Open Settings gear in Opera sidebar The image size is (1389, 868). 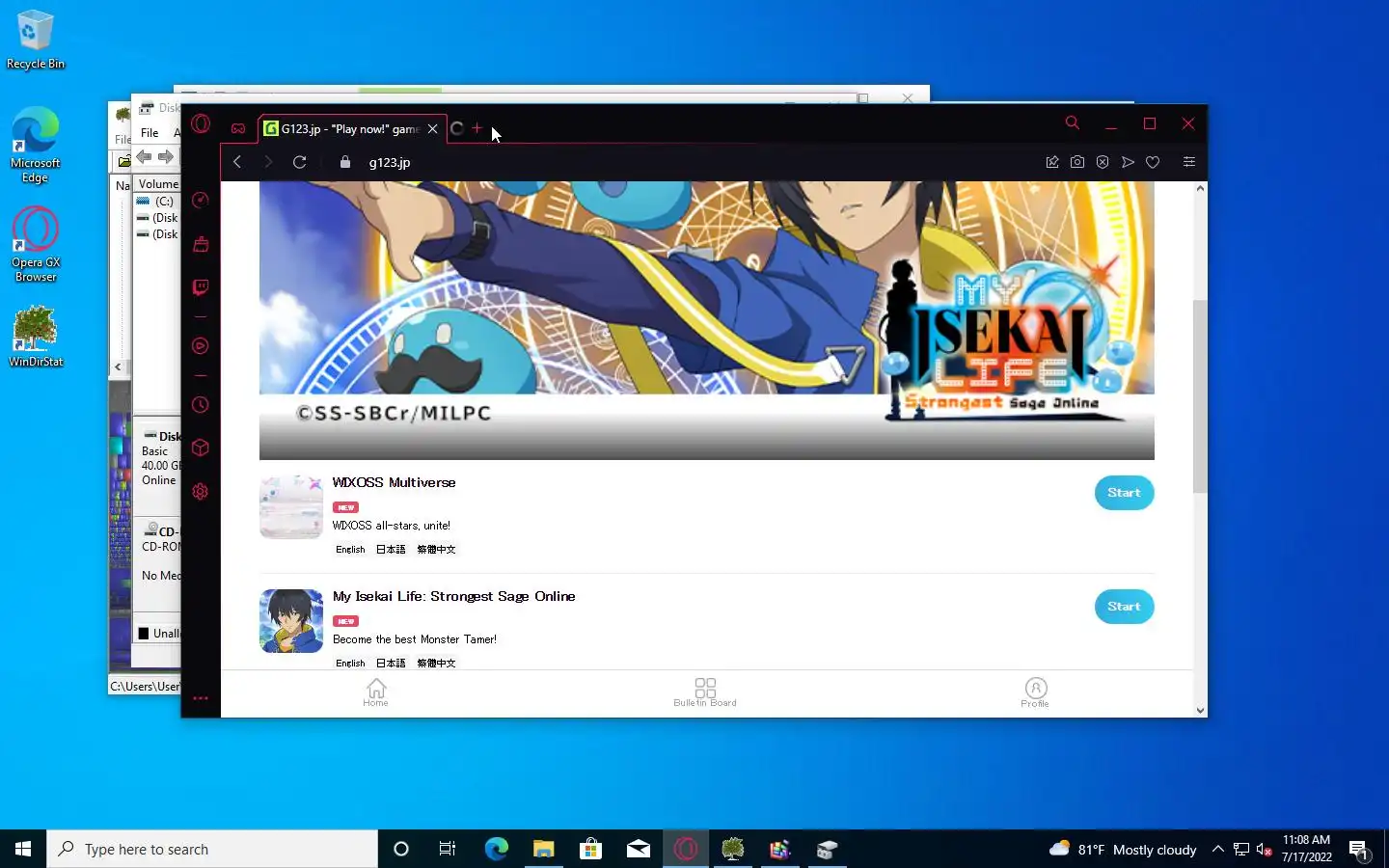coord(201,492)
